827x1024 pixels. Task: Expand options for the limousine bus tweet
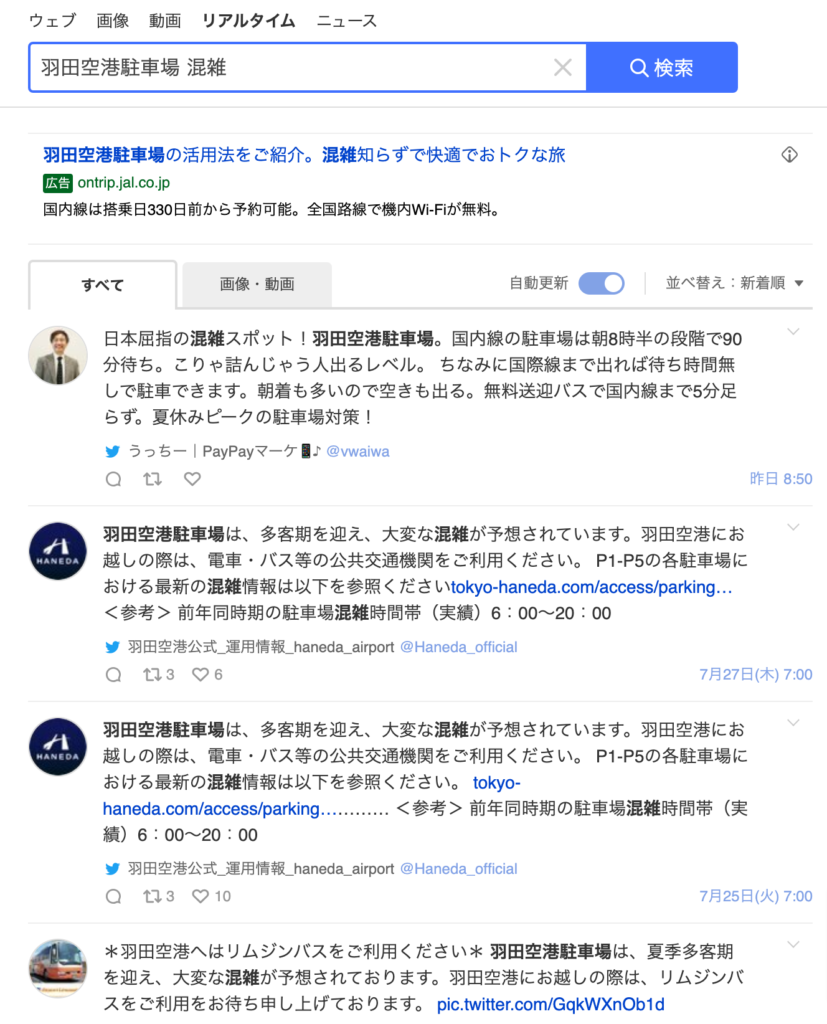(794, 944)
